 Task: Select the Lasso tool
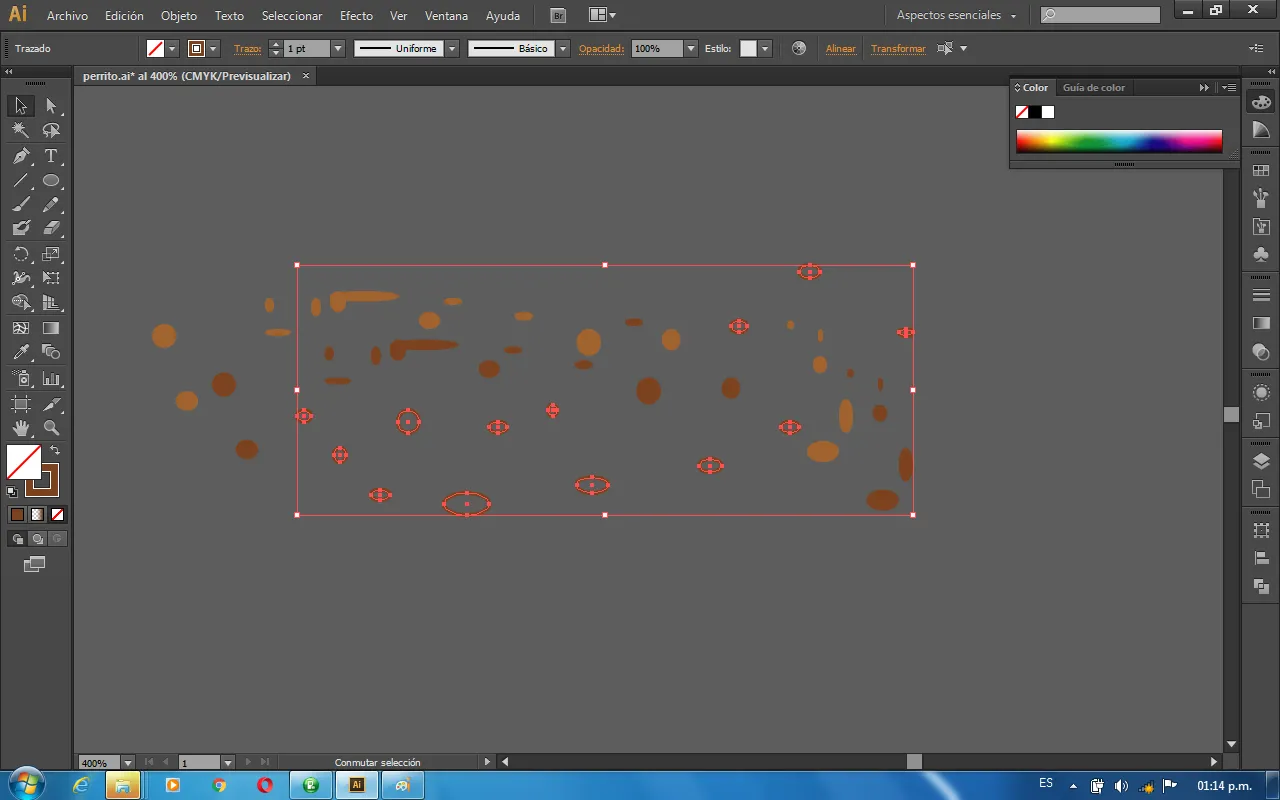coord(51,131)
